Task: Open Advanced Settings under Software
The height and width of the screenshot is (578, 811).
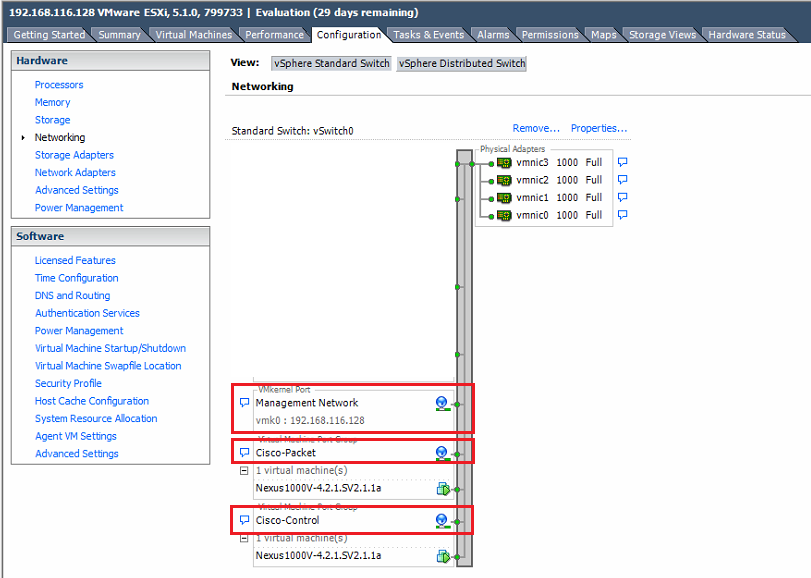Action: pos(77,454)
